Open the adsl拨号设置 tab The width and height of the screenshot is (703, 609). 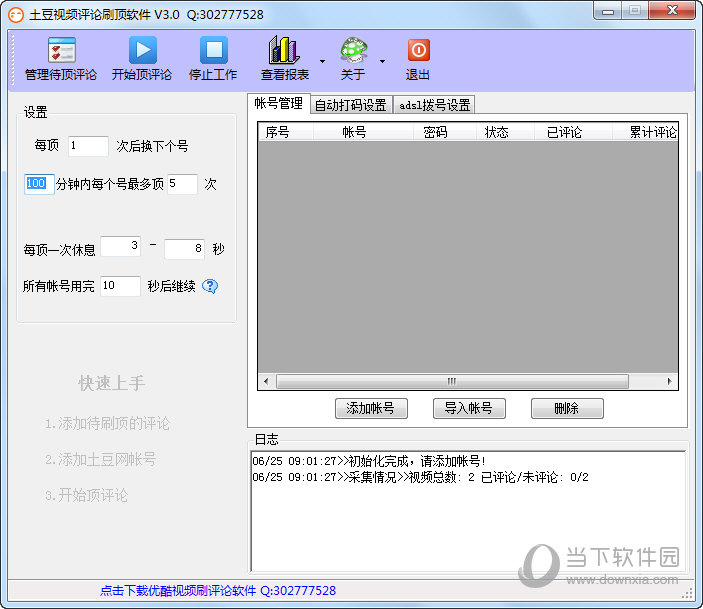[x=434, y=105]
